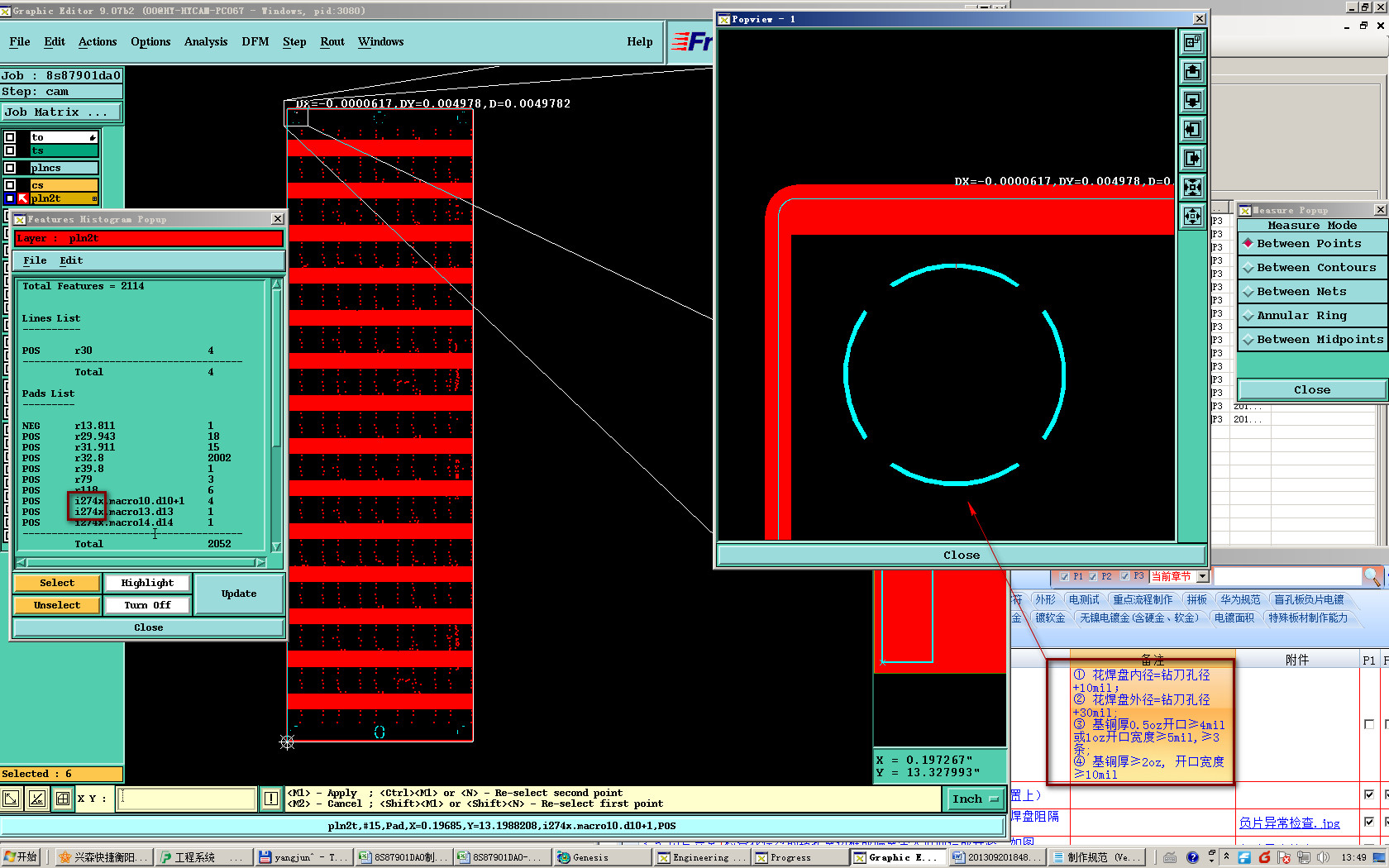
Task: Click the Select button in histogram popup
Action: (57, 583)
